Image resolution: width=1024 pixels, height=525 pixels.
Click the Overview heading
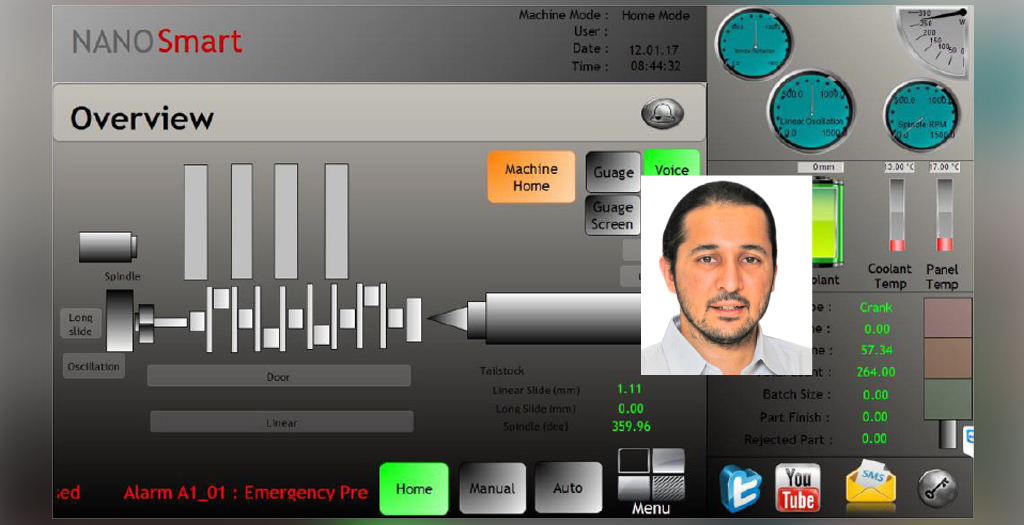pos(142,118)
